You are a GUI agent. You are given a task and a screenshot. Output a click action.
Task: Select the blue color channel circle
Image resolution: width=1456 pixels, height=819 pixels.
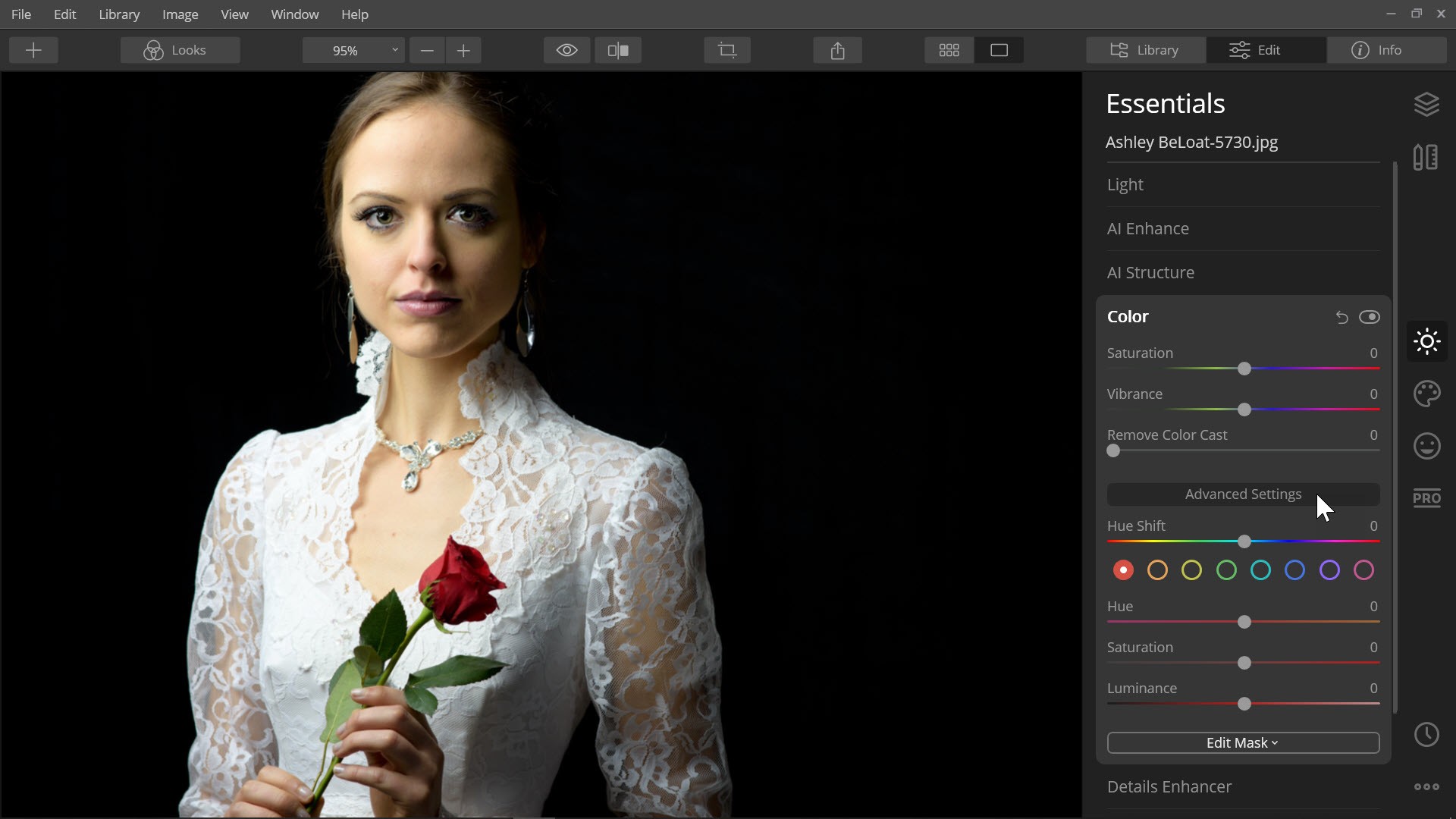pyautogui.click(x=1294, y=570)
